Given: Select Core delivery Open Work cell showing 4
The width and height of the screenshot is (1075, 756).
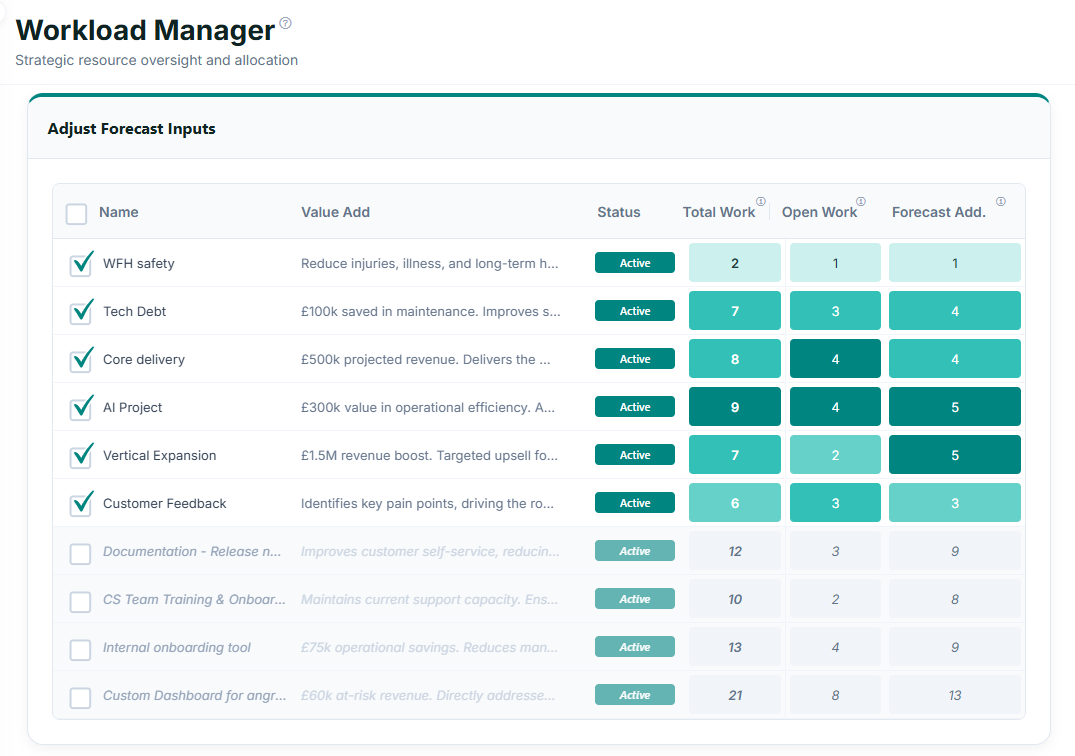Looking at the screenshot, I should pyautogui.click(x=835, y=358).
